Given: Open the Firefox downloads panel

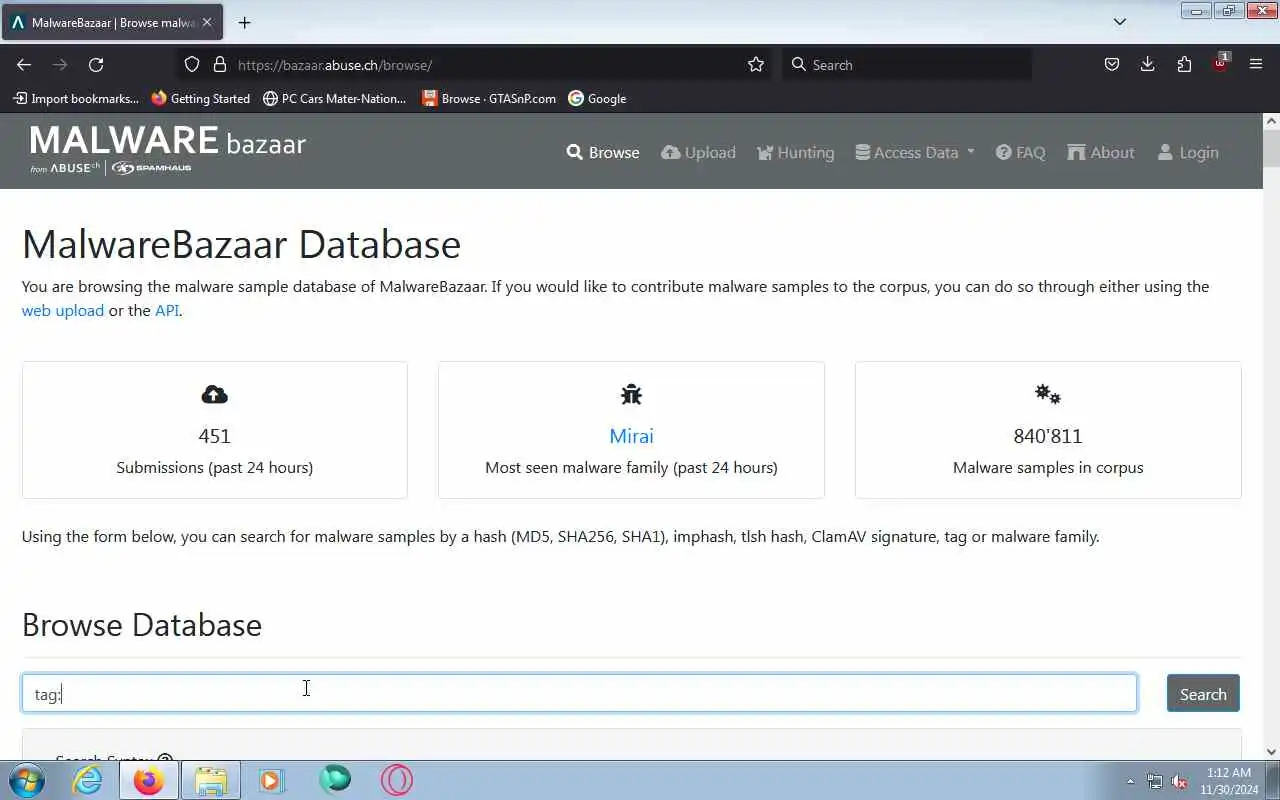Looking at the screenshot, I should click(1148, 65).
